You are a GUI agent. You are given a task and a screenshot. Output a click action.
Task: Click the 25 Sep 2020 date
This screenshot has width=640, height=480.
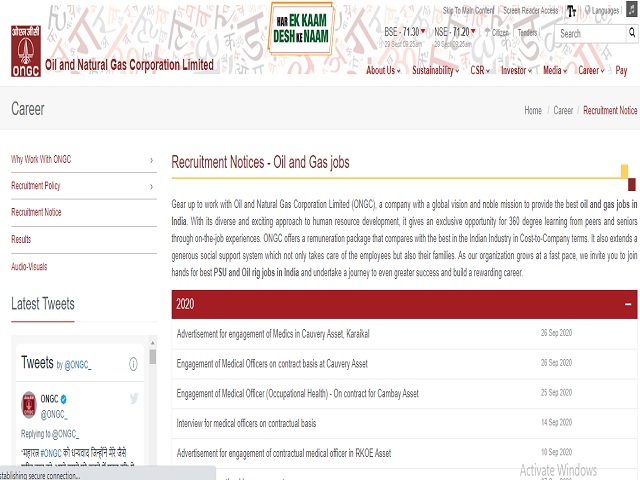(556, 392)
